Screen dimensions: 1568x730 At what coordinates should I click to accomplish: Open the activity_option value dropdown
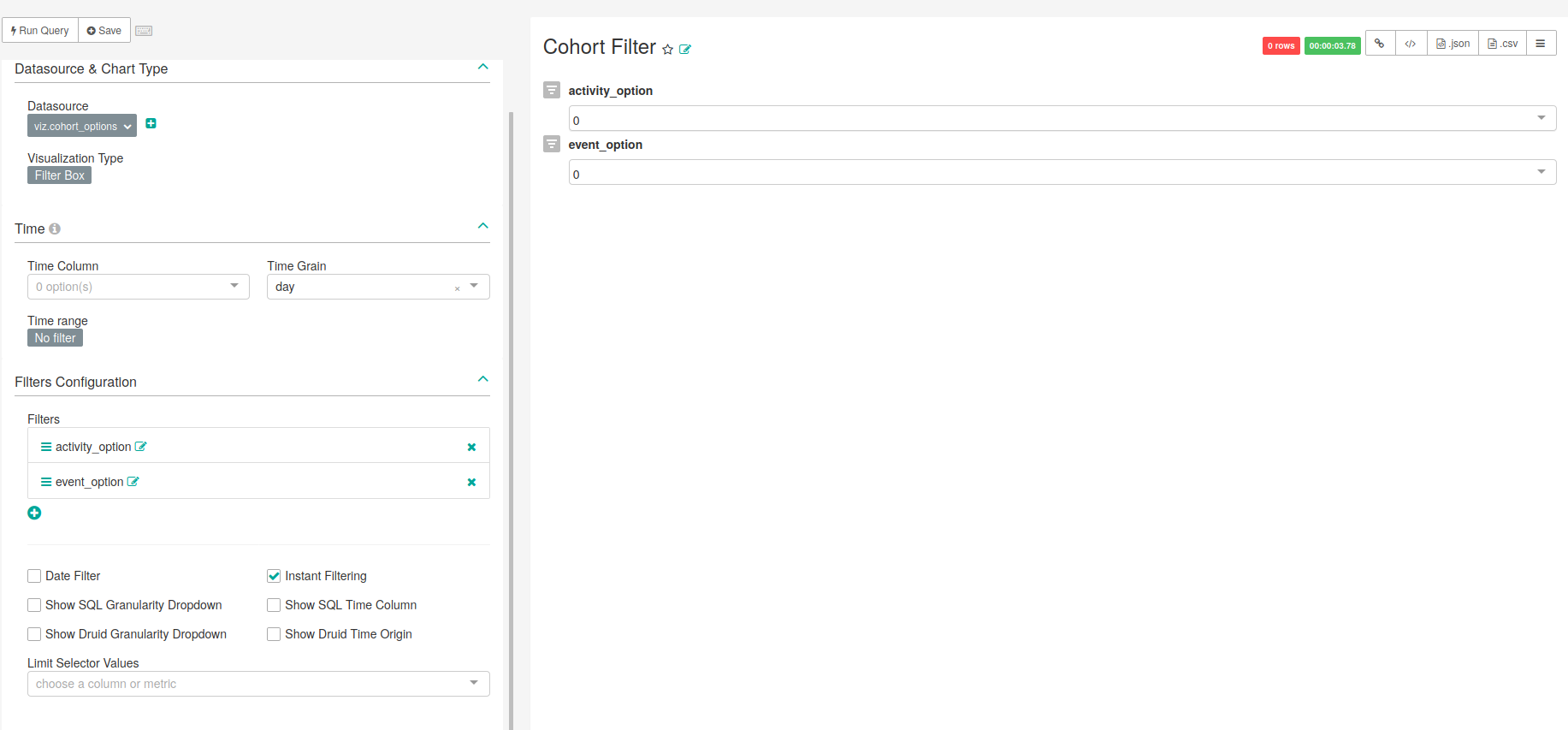pos(1062,118)
